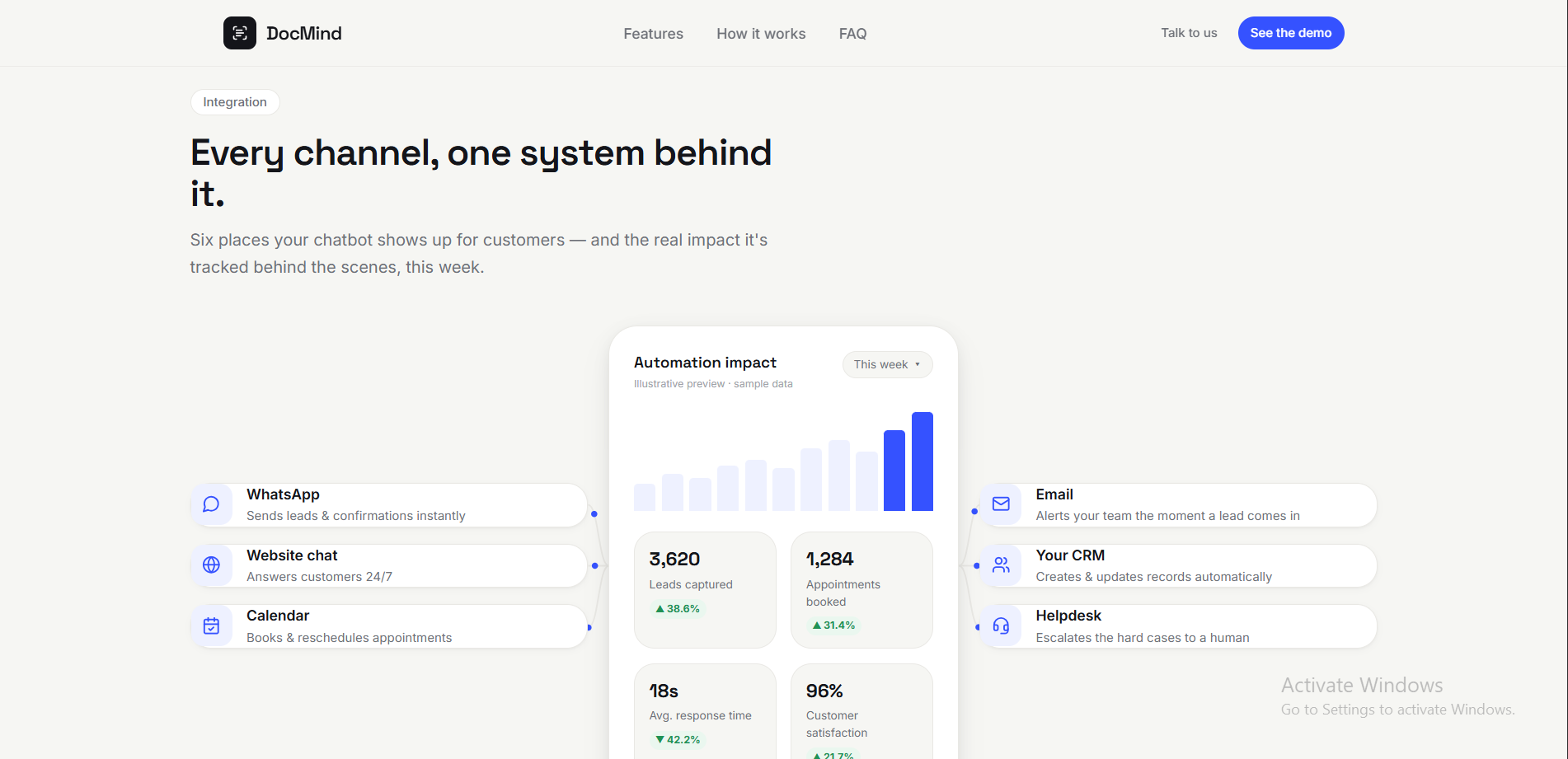
Task: Click the 'Every channel, one system' headline
Action: [481, 173]
